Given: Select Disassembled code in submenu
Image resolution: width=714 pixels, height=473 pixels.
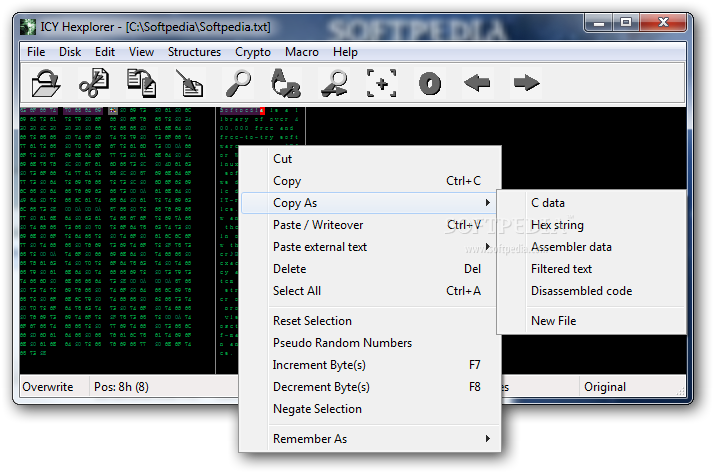Looking at the screenshot, I should point(592,291).
